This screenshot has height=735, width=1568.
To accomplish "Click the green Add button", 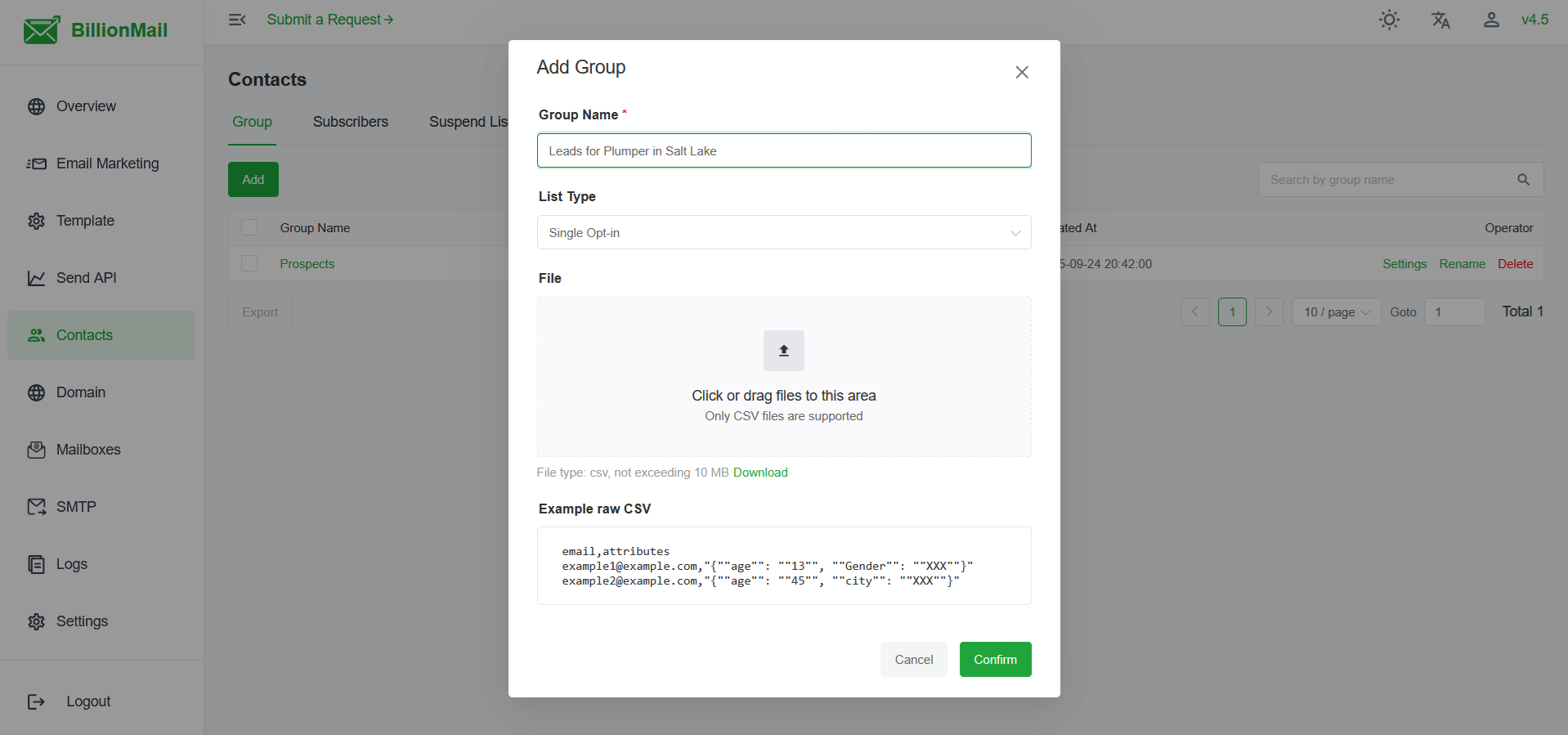I will 253,180.
